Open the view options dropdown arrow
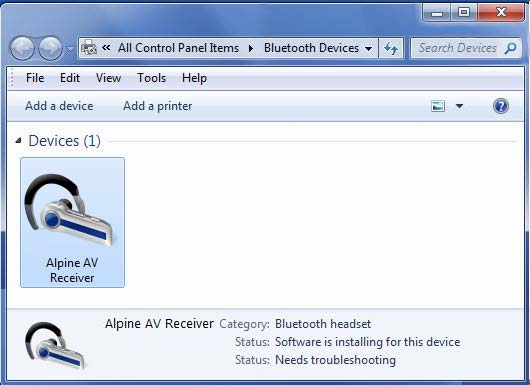This screenshot has width=530, height=385. tap(459, 106)
